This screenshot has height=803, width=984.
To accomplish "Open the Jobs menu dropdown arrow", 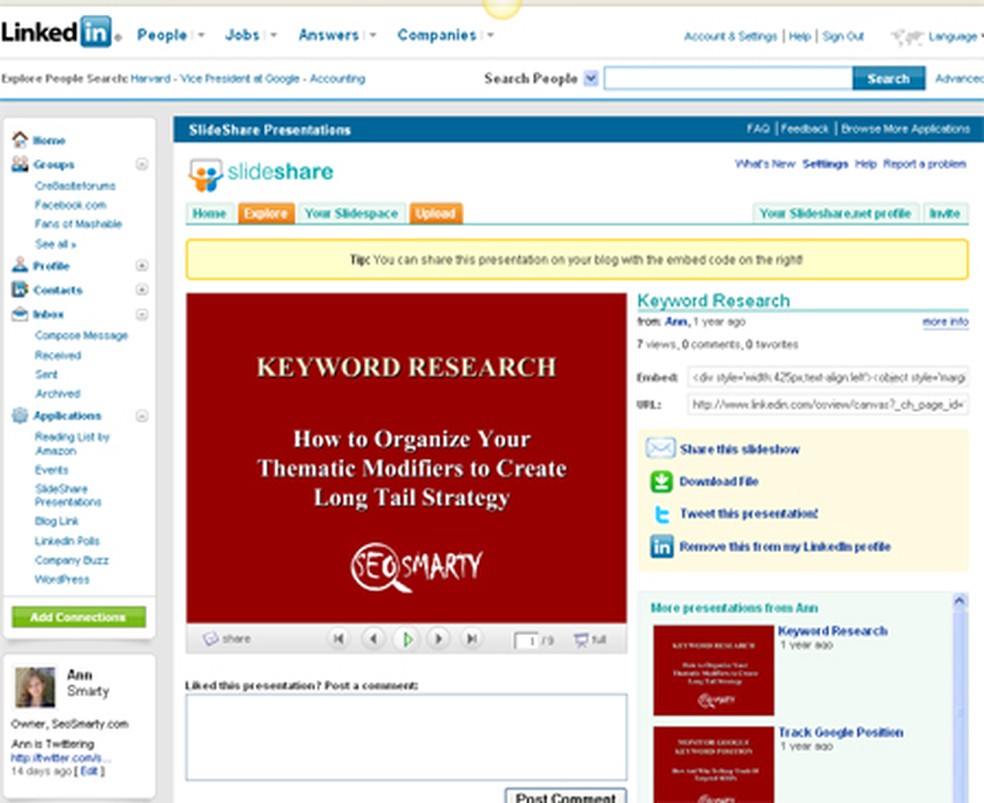I will click(273, 35).
